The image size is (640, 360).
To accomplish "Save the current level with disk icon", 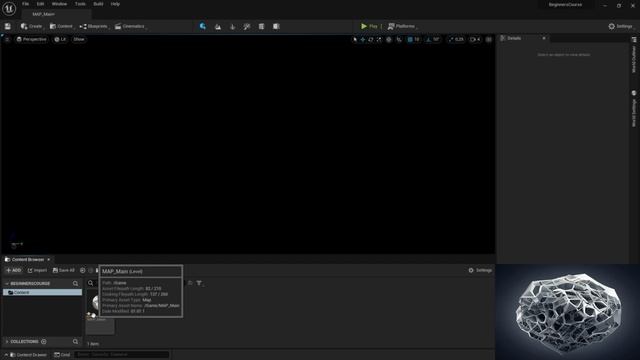I will click(x=8, y=26).
